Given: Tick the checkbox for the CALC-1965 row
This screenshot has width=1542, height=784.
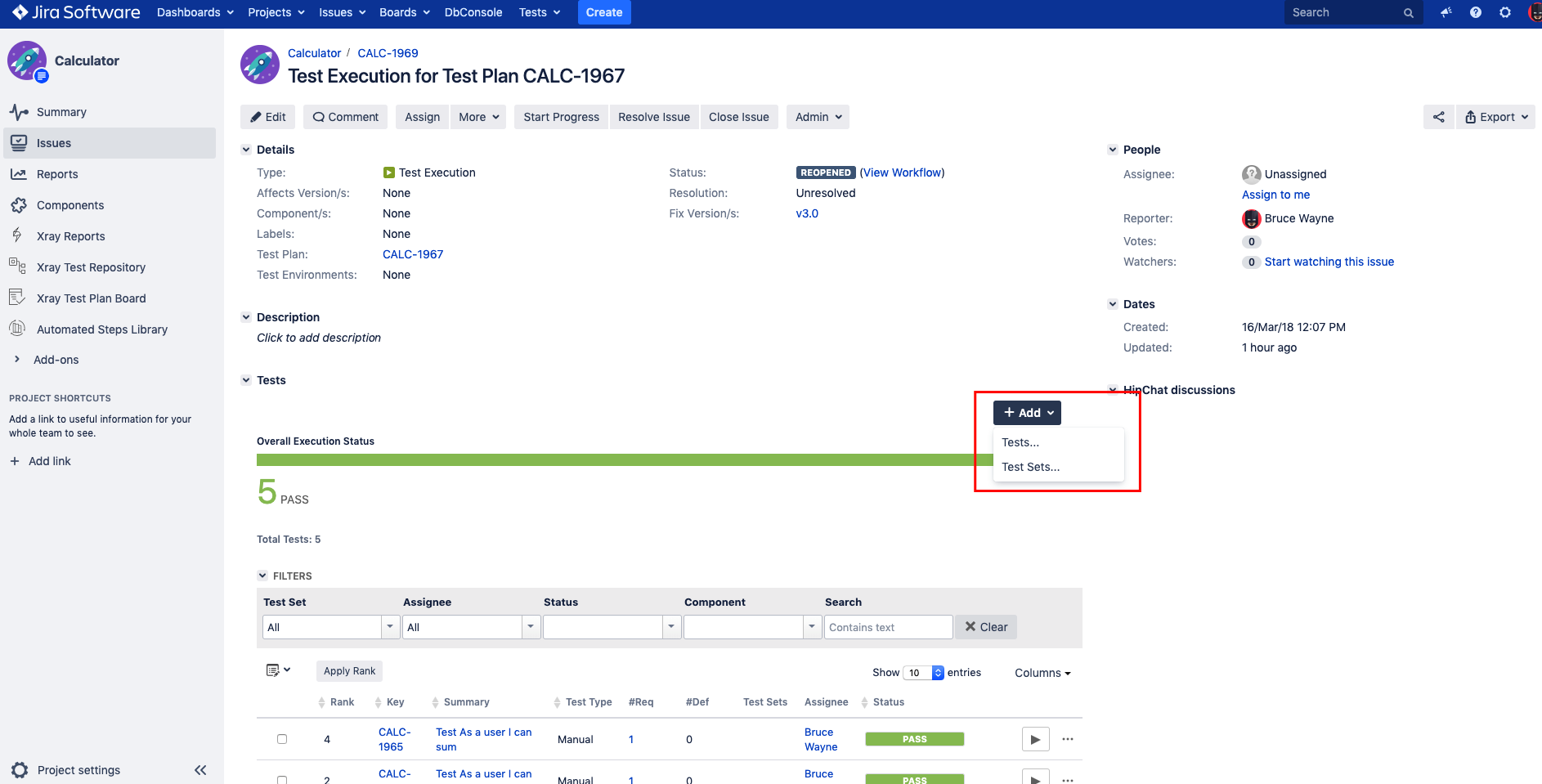Looking at the screenshot, I should [x=282, y=739].
